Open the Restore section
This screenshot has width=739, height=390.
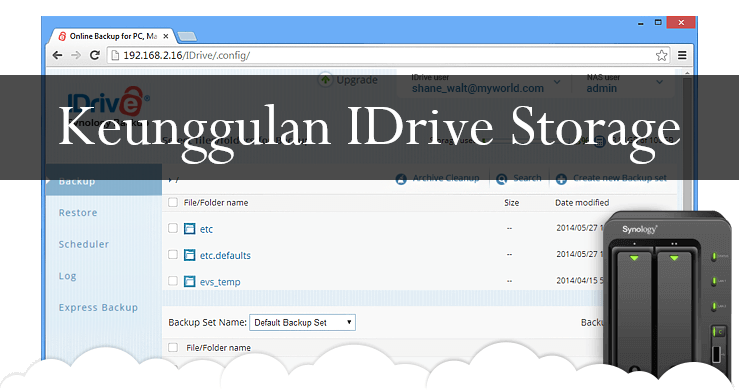[x=78, y=213]
